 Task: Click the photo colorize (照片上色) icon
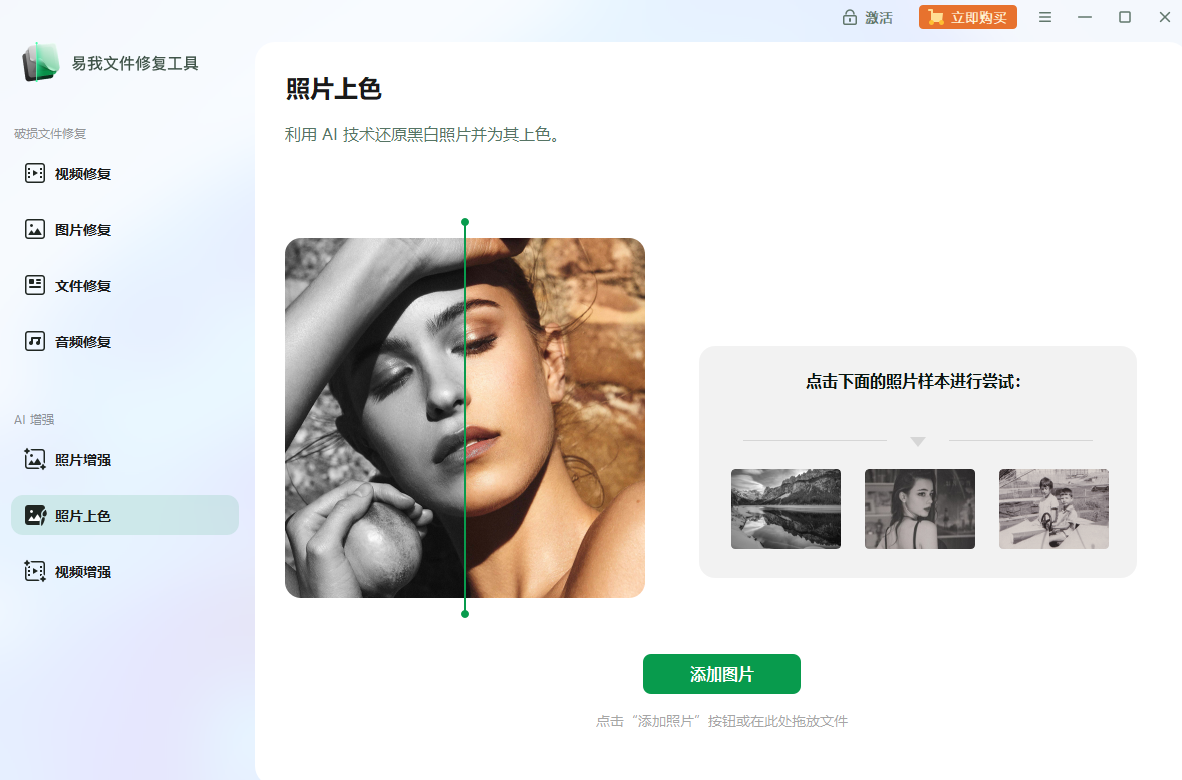point(35,515)
